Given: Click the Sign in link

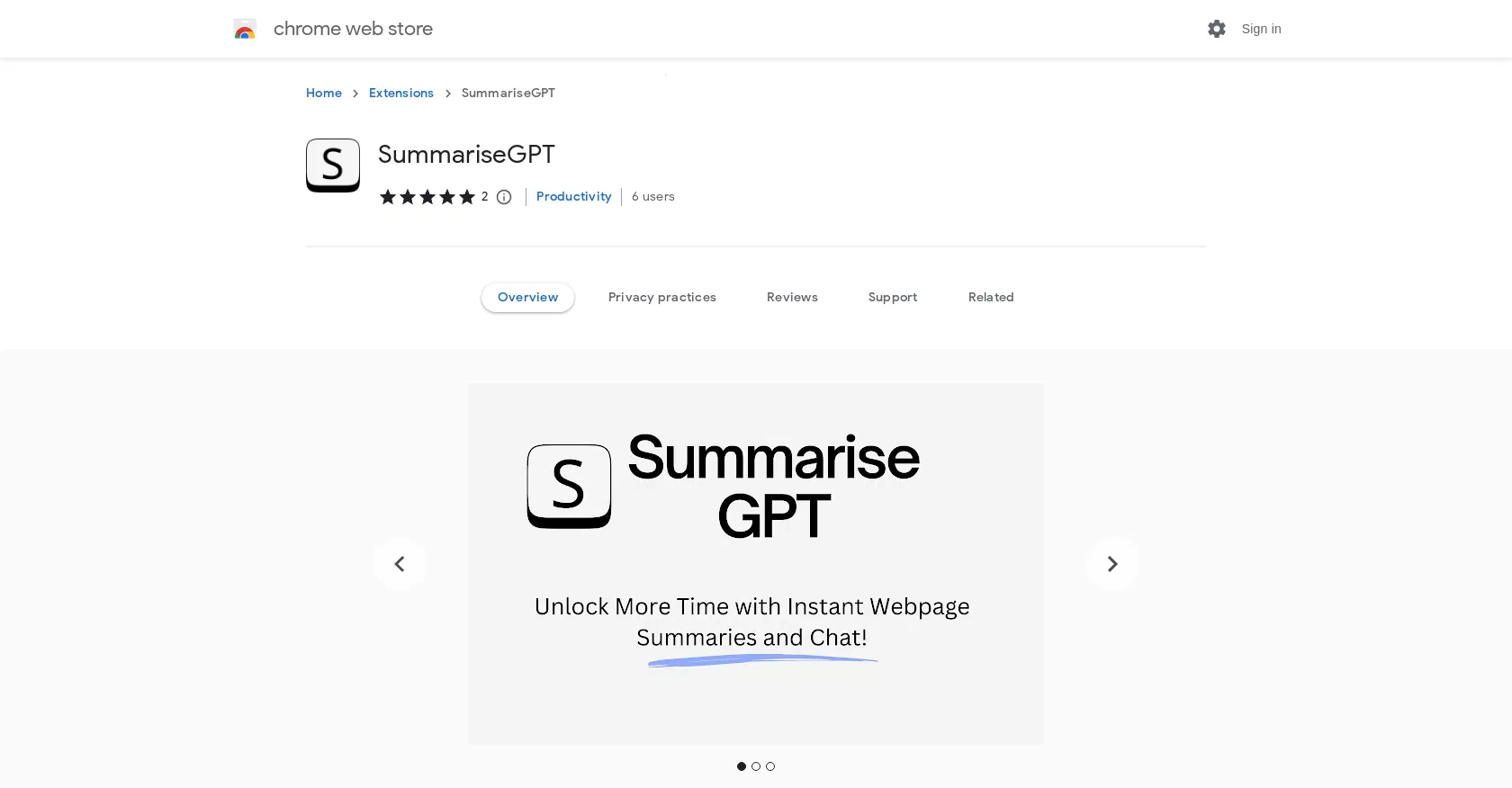Looking at the screenshot, I should 1260,28.
